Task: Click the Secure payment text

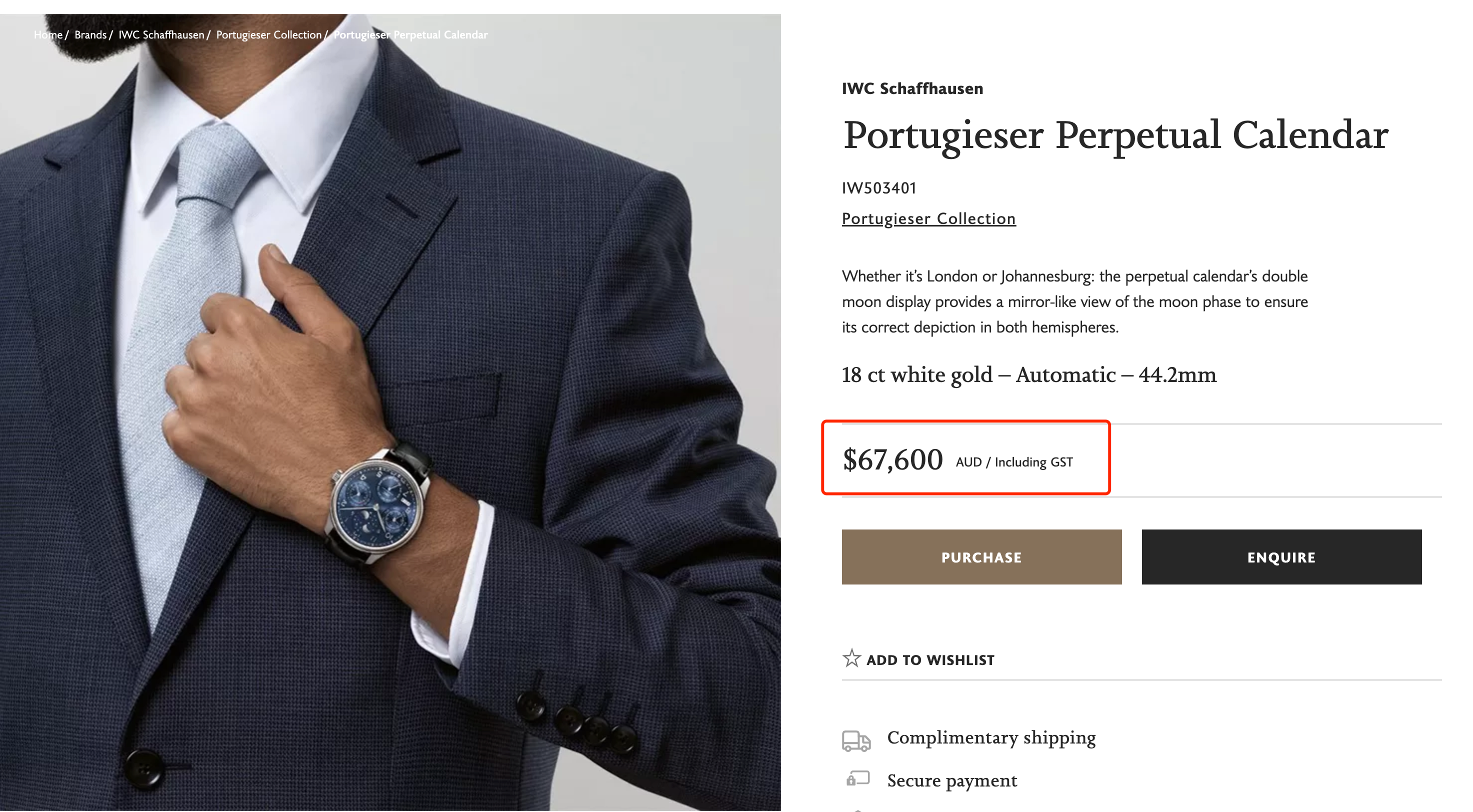Action: [x=952, y=780]
